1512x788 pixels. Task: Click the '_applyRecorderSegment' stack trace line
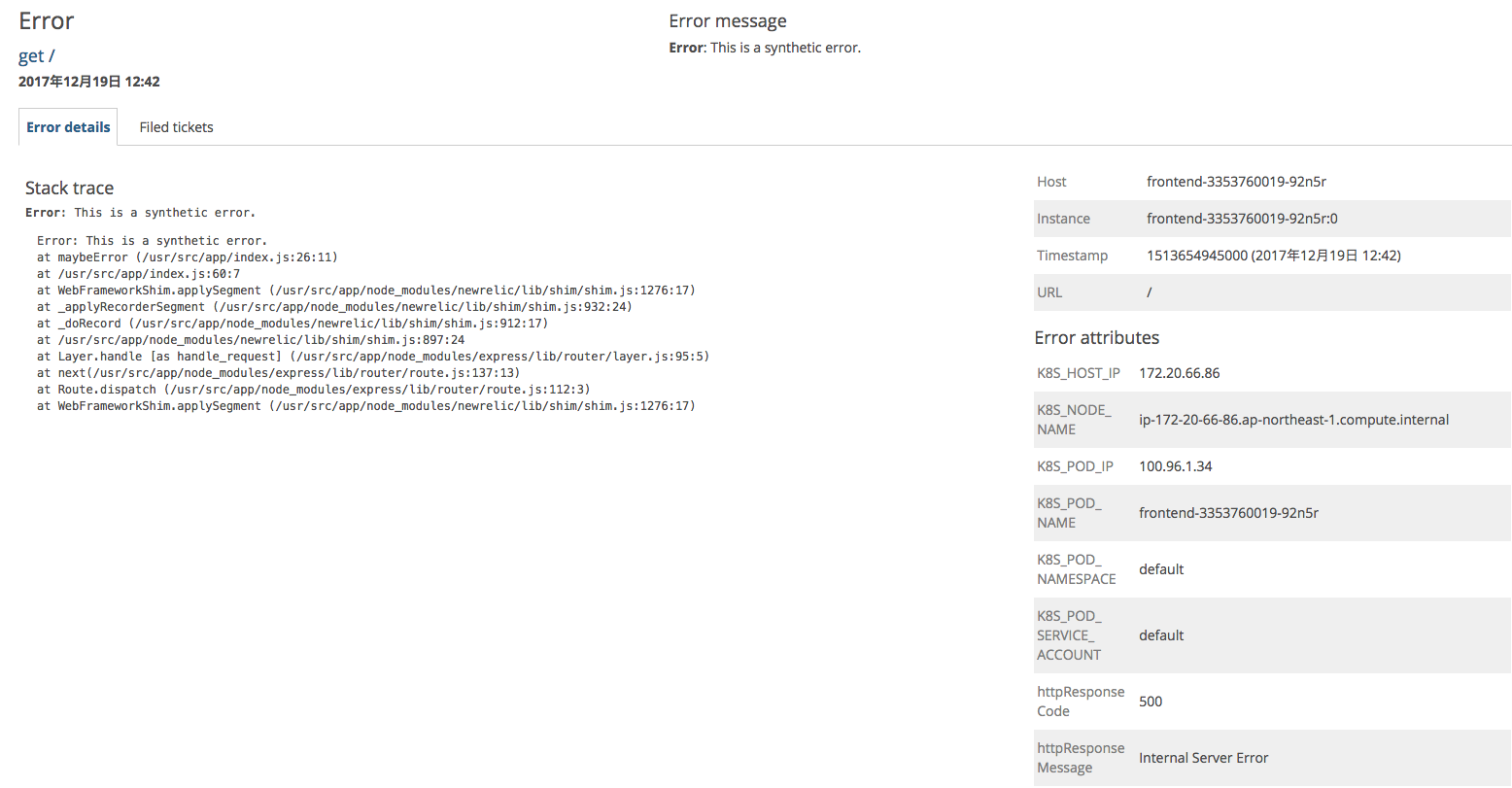(335, 307)
